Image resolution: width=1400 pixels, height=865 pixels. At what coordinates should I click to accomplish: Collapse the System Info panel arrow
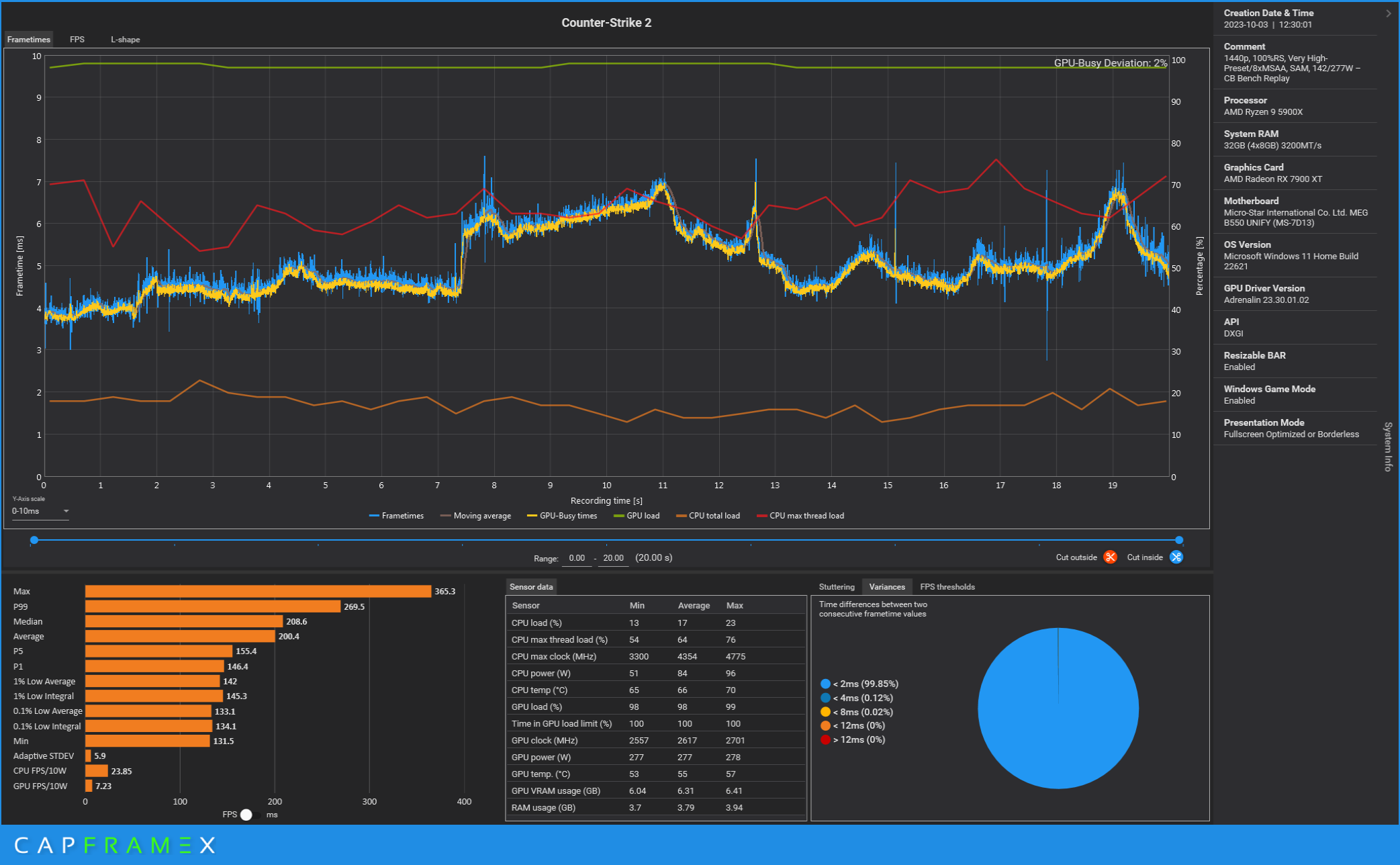[1388, 13]
